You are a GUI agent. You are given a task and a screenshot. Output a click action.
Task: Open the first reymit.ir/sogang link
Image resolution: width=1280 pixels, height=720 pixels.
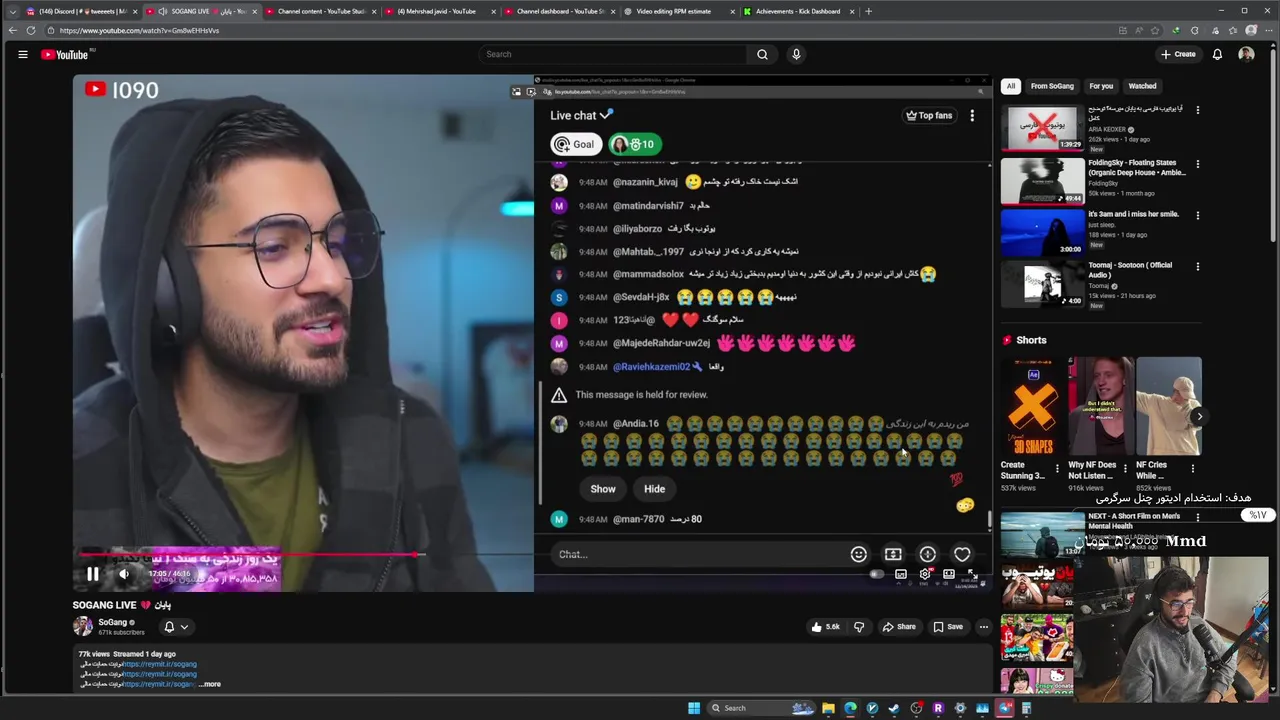159,664
